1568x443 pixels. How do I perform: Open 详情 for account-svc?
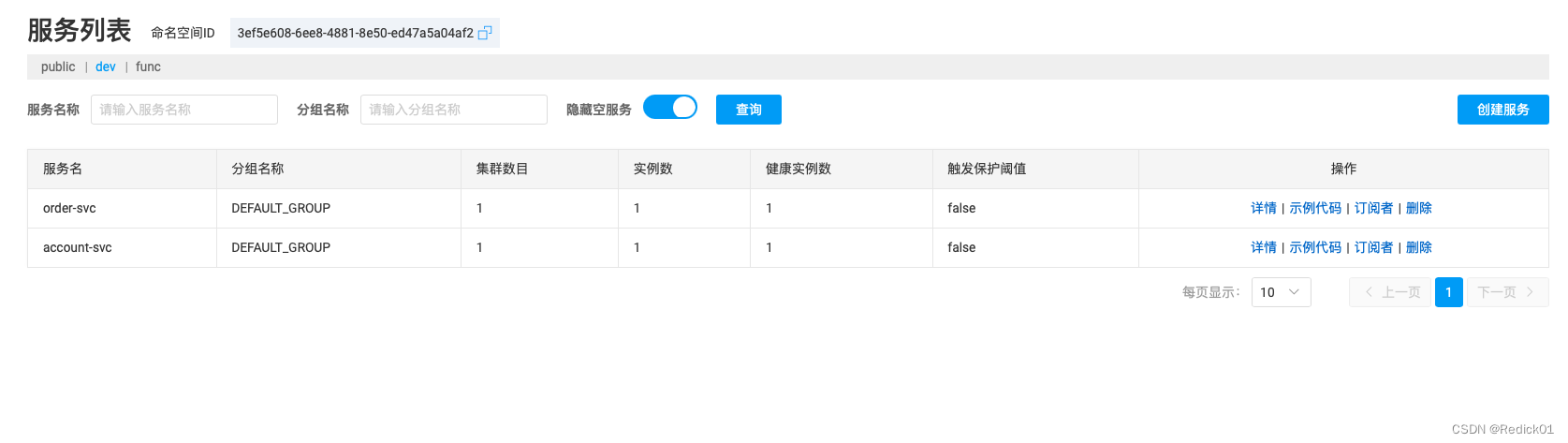(x=1264, y=247)
